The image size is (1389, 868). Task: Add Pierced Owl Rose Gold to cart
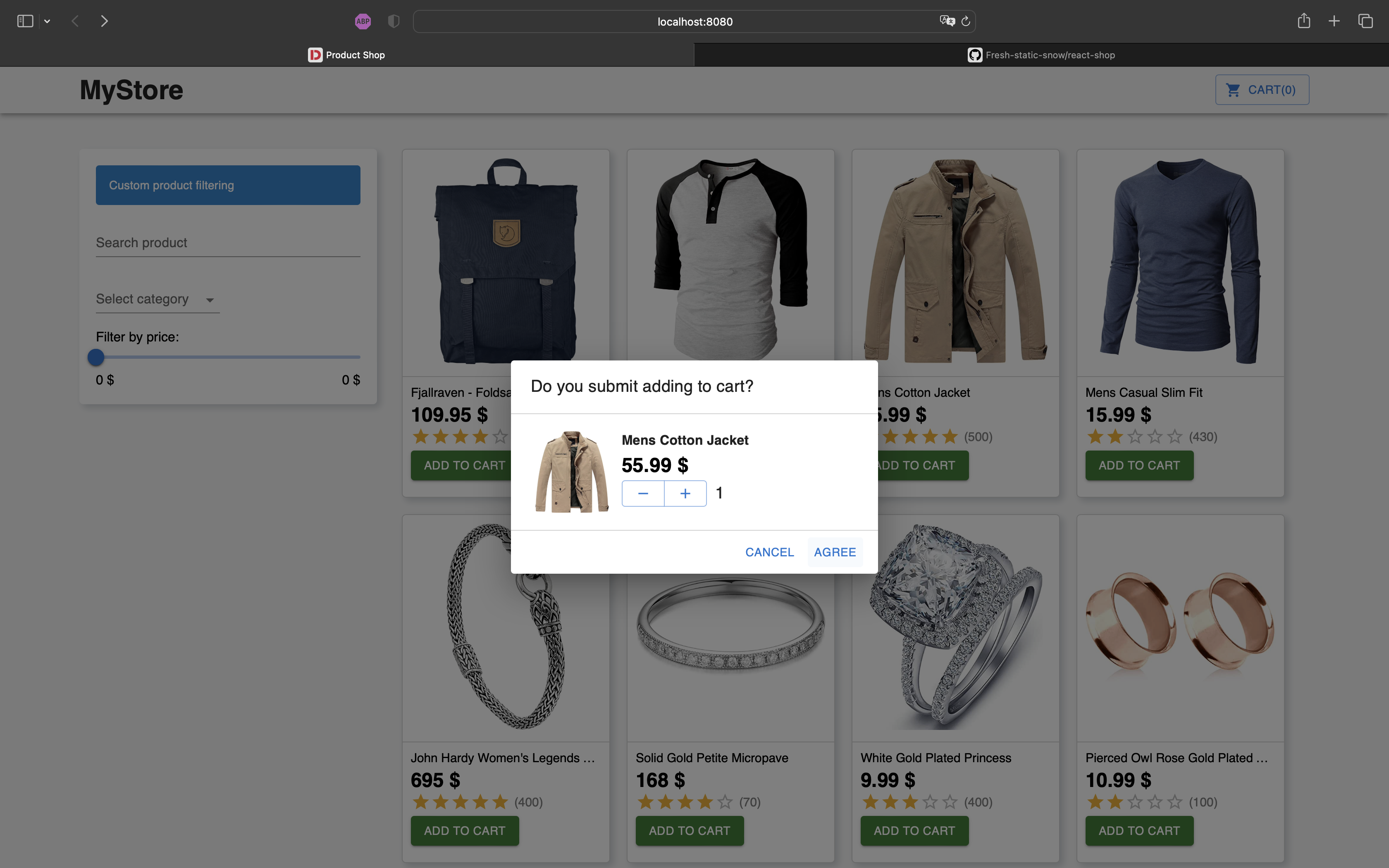click(x=1139, y=831)
